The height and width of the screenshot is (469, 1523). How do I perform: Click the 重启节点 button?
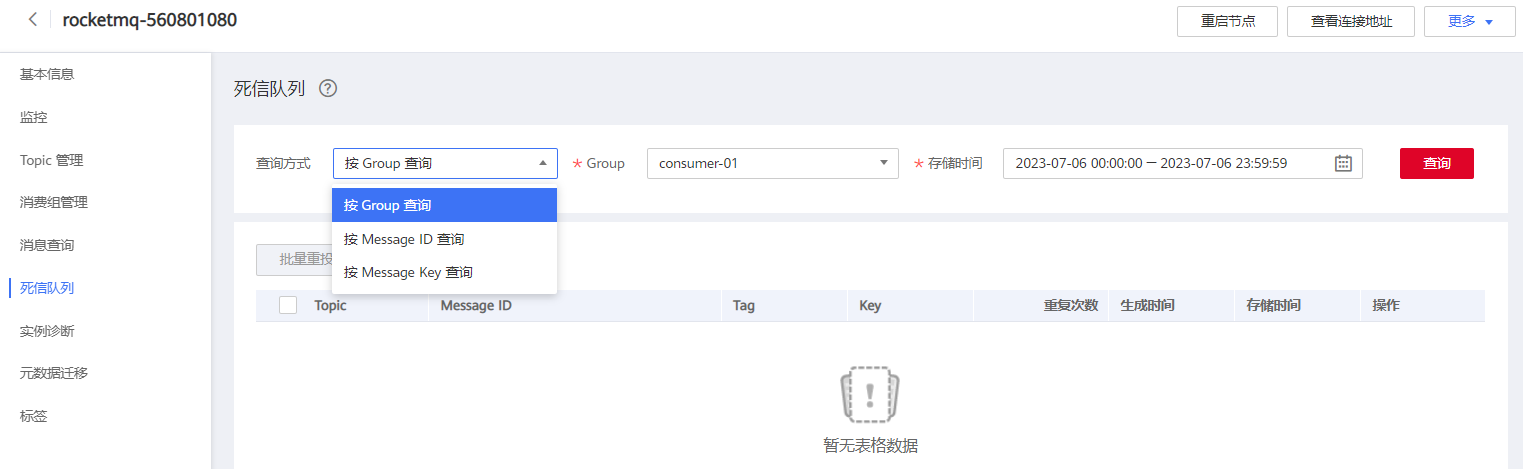tap(1228, 21)
